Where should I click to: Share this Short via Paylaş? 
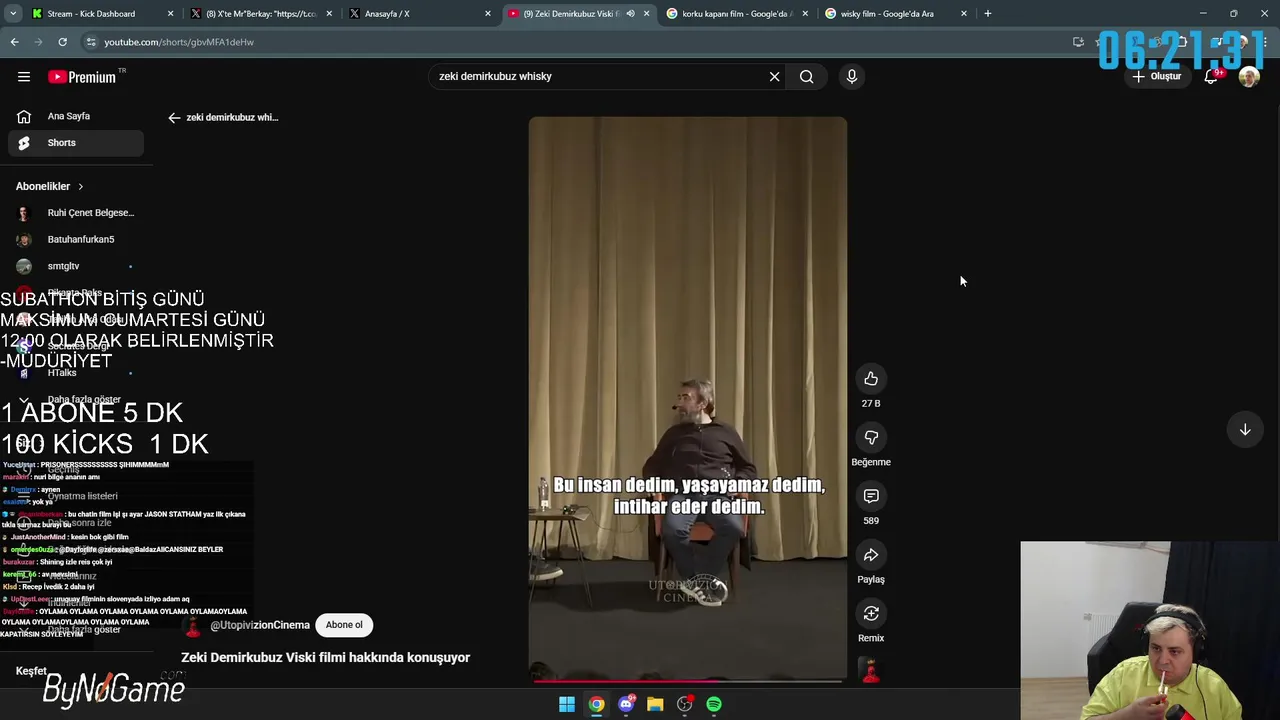point(871,555)
